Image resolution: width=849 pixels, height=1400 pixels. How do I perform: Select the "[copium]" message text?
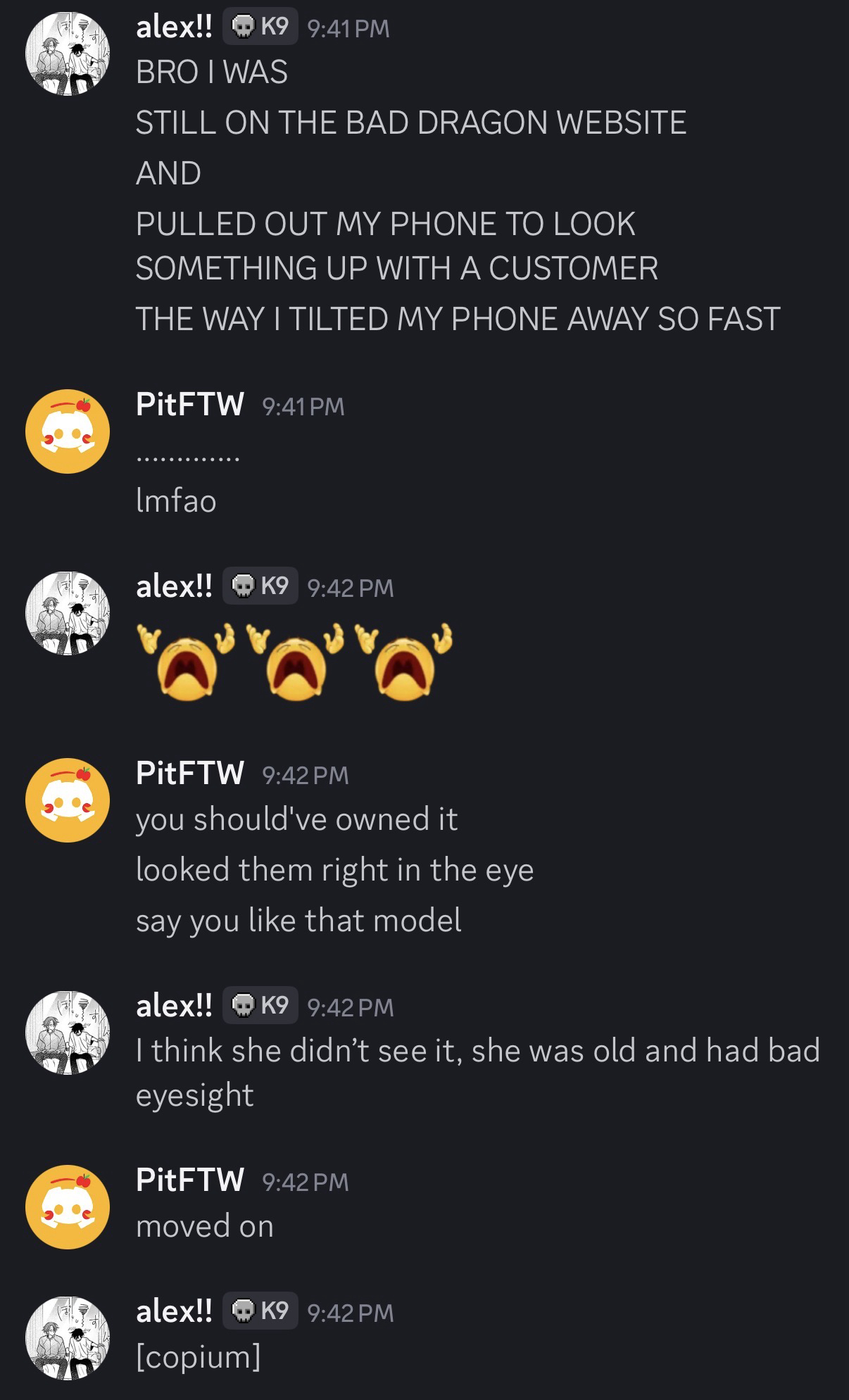coord(199,1357)
